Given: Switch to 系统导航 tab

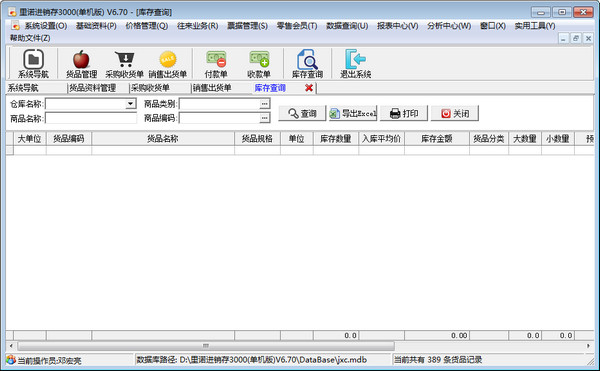Looking at the screenshot, I should pos(23,88).
